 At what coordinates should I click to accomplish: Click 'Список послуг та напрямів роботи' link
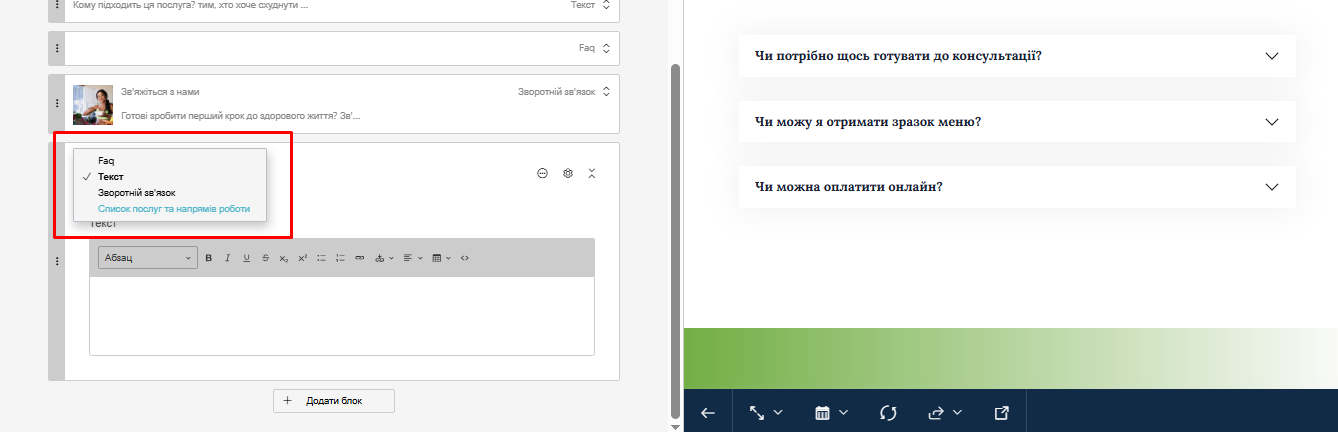click(x=173, y=209)
